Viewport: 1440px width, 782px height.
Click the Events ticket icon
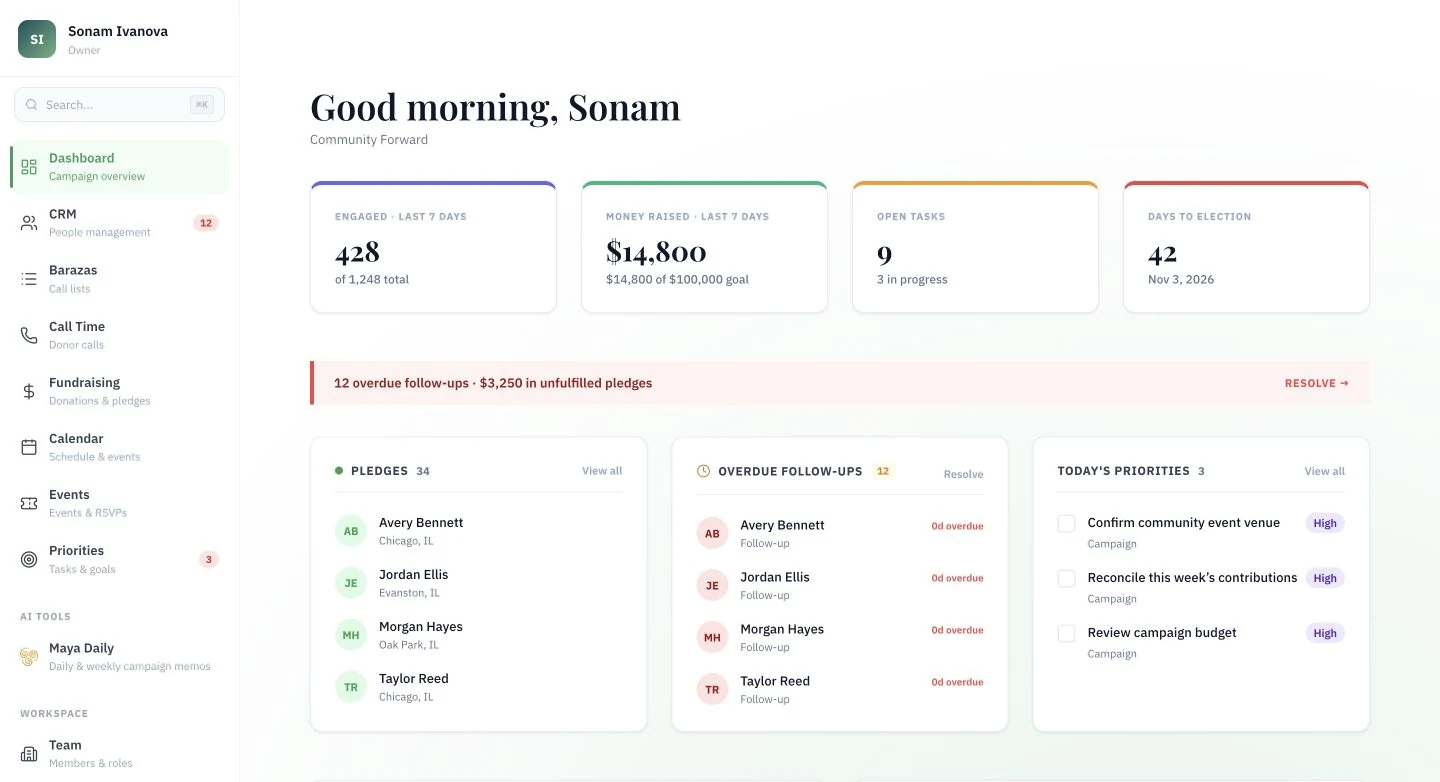29,503
